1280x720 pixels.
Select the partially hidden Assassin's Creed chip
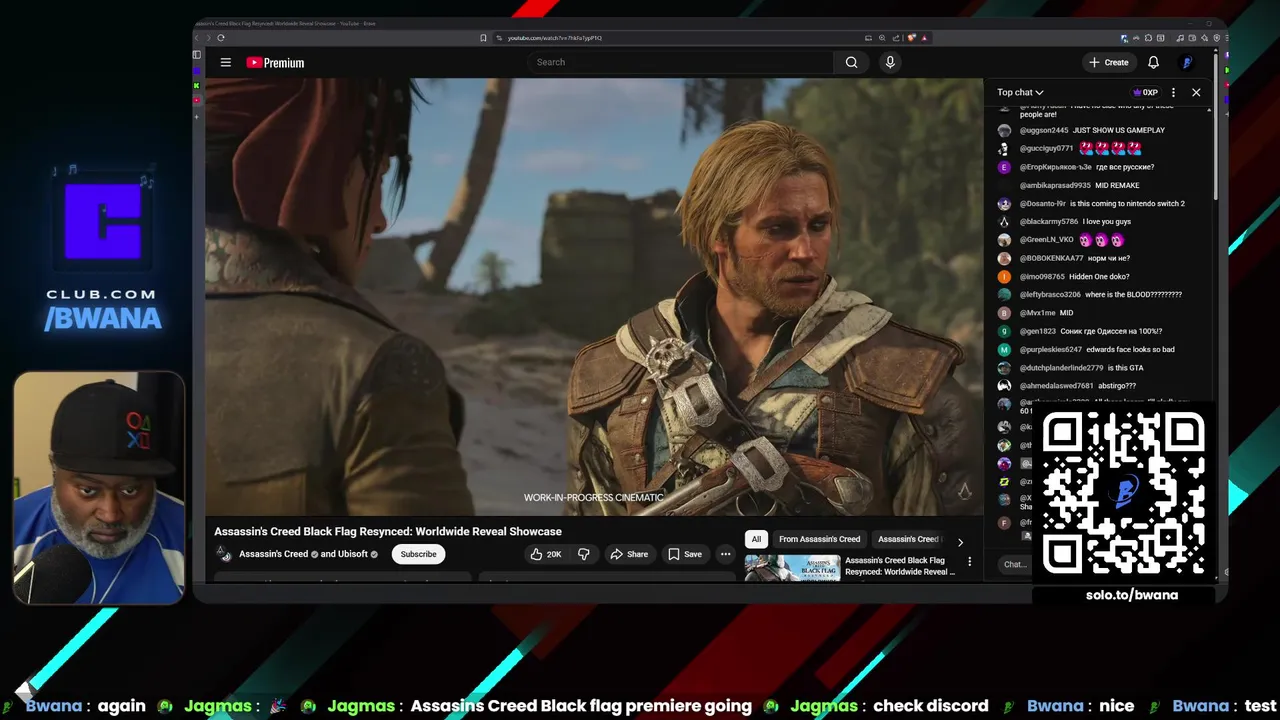[x=908, y=539]
